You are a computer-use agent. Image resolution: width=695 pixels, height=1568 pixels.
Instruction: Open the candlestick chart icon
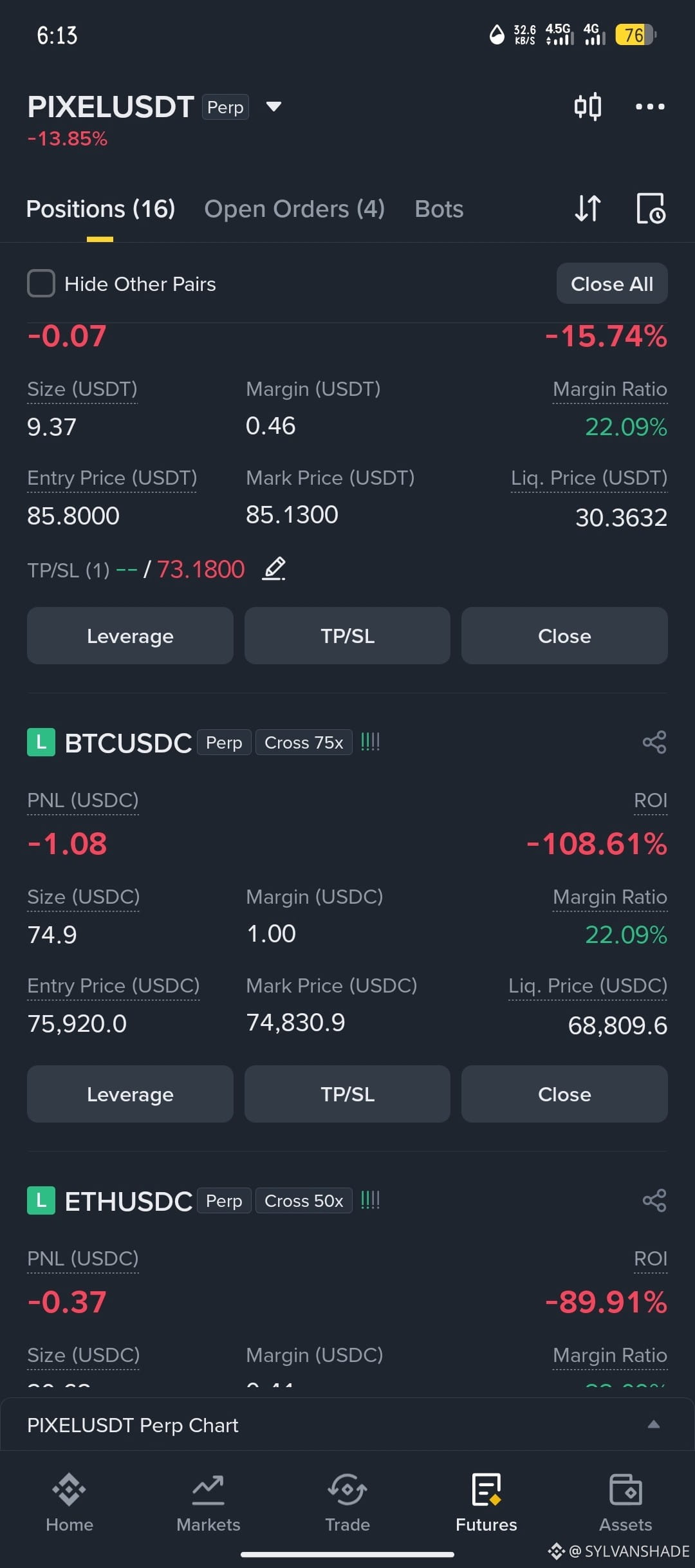(588, 107)
